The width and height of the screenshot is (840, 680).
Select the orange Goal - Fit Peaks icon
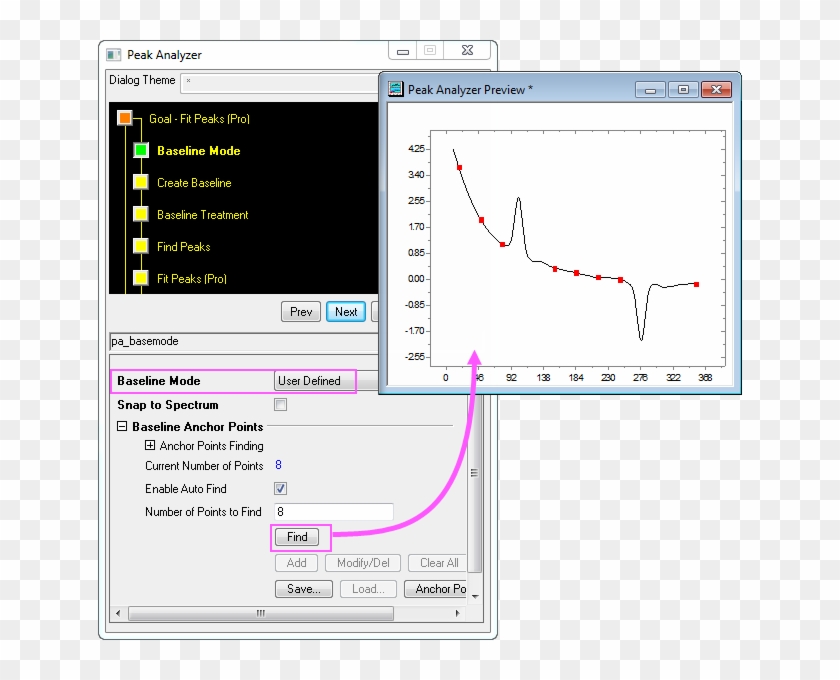click(x=125, y=118)
